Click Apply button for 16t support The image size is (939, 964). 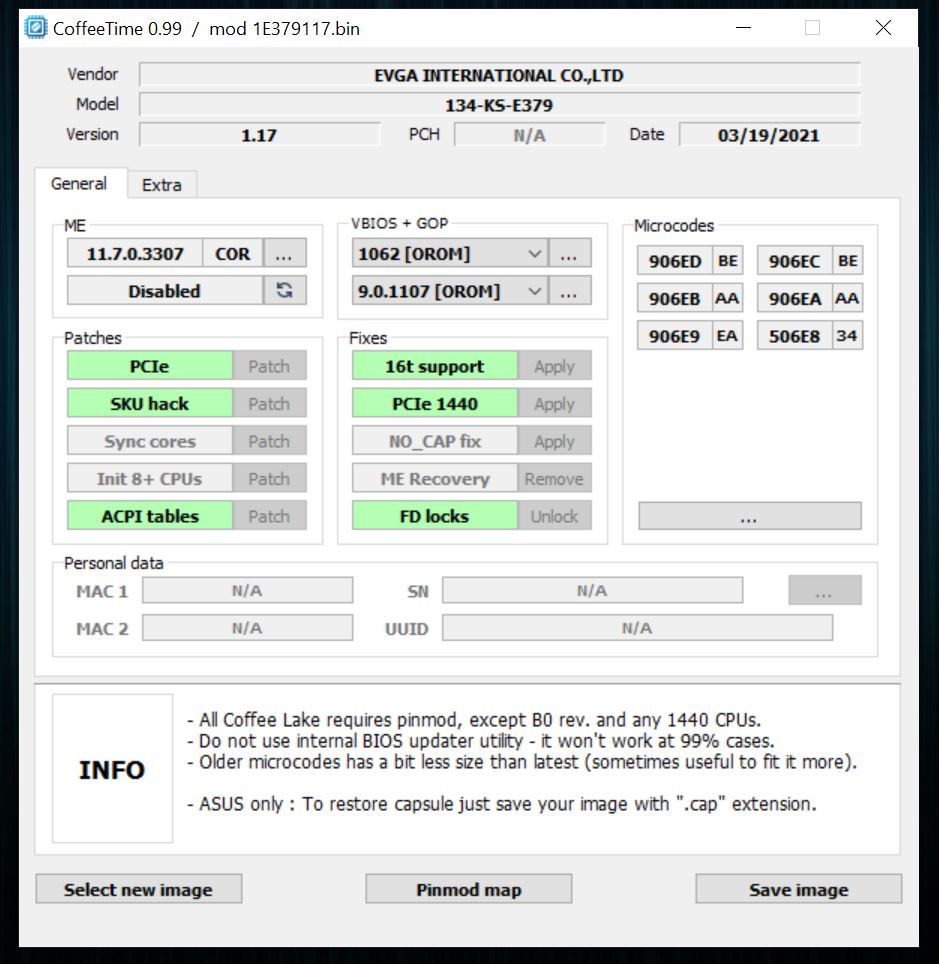click(554, 366)
